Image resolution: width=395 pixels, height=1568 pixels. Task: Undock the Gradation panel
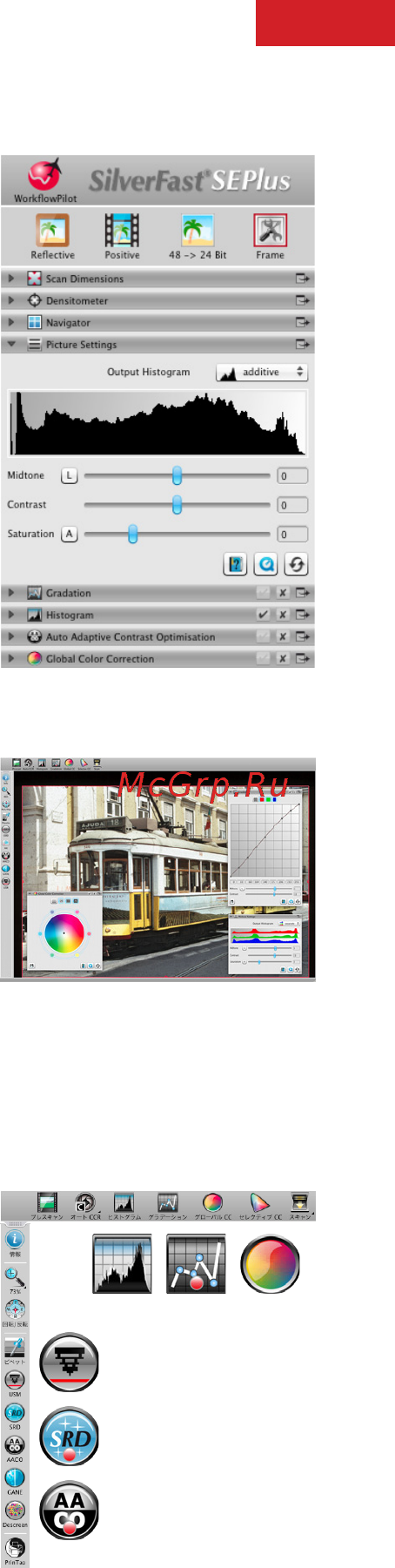(302, 593)
